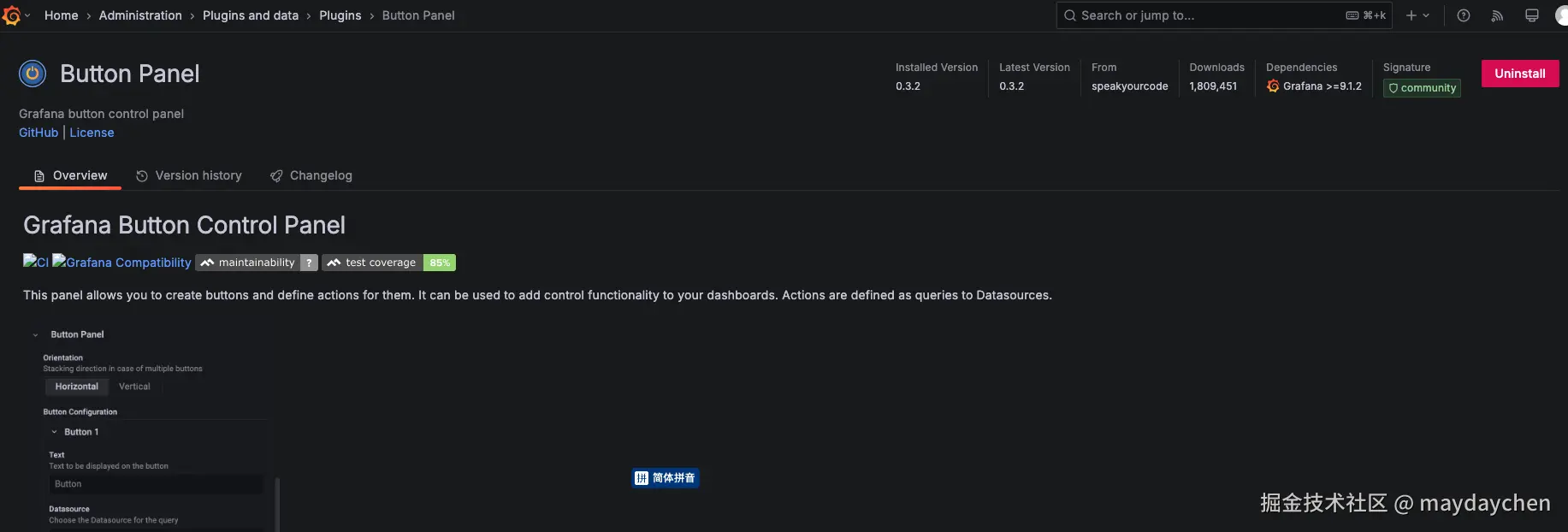Click the Grafana >=9.1.2 dependency
The height and width of the screenshot is (532, 1568).
coord(1314,86)
